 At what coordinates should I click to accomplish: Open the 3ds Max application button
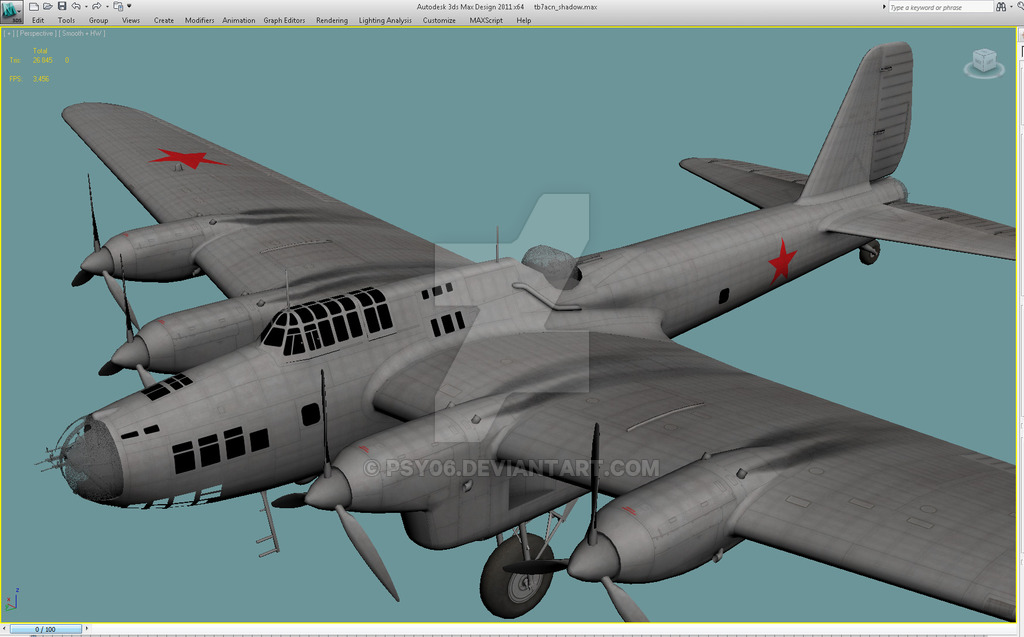(x=12, y=12)
